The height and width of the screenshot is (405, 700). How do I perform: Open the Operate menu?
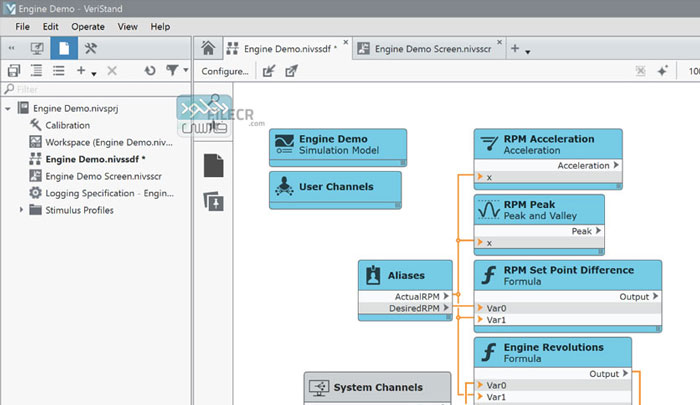tap(87, 26)
